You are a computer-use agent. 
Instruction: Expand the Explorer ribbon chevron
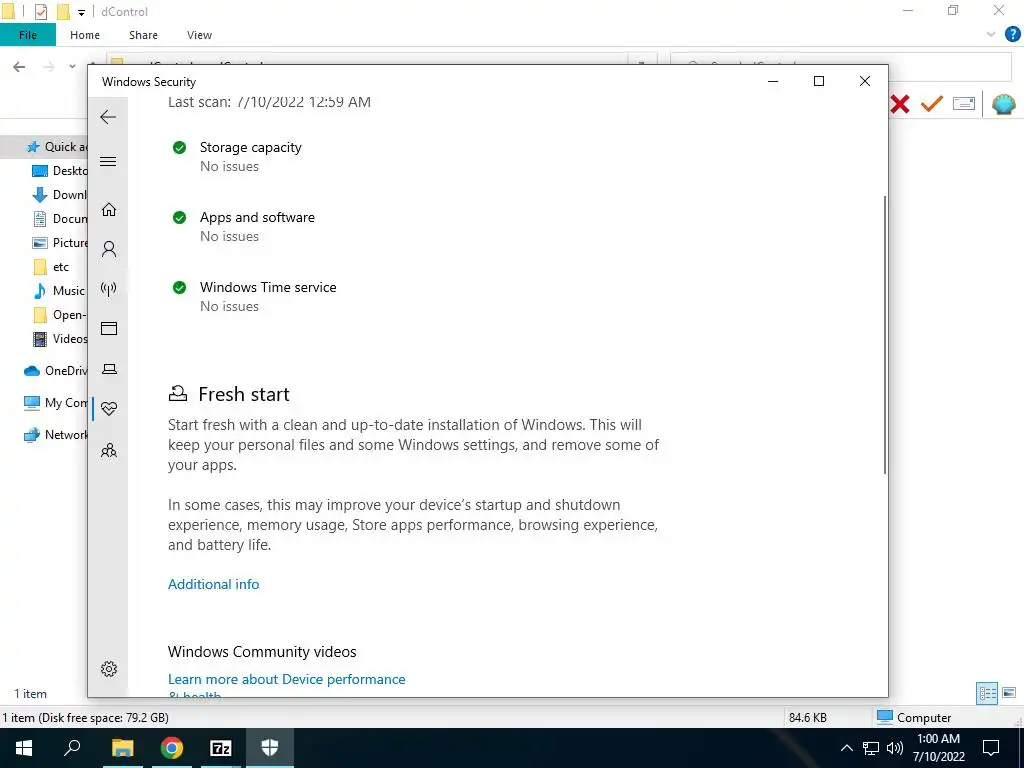tap(991, 34)
